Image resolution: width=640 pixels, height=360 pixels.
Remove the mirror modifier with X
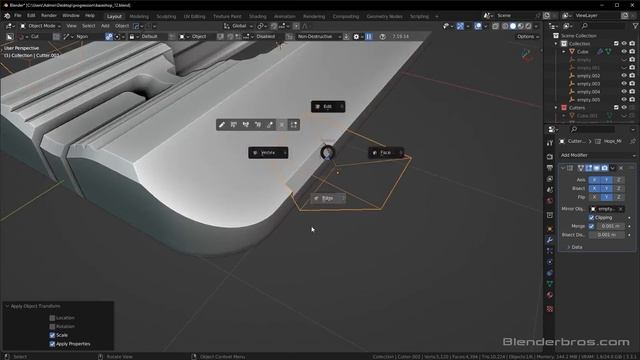point(621,168)
